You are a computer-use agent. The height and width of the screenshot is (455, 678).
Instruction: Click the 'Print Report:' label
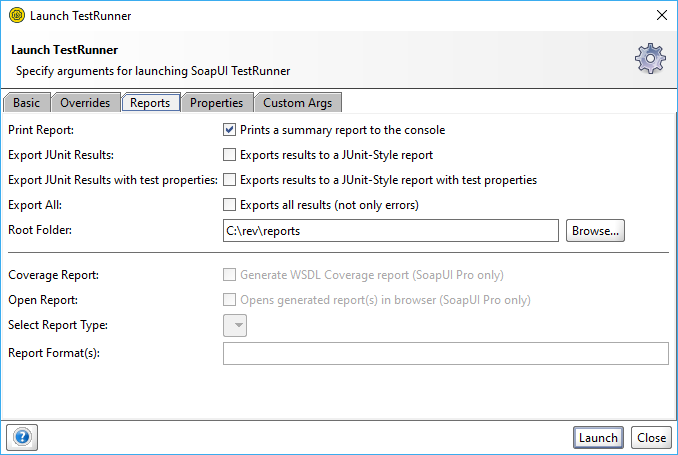[41, 130]
